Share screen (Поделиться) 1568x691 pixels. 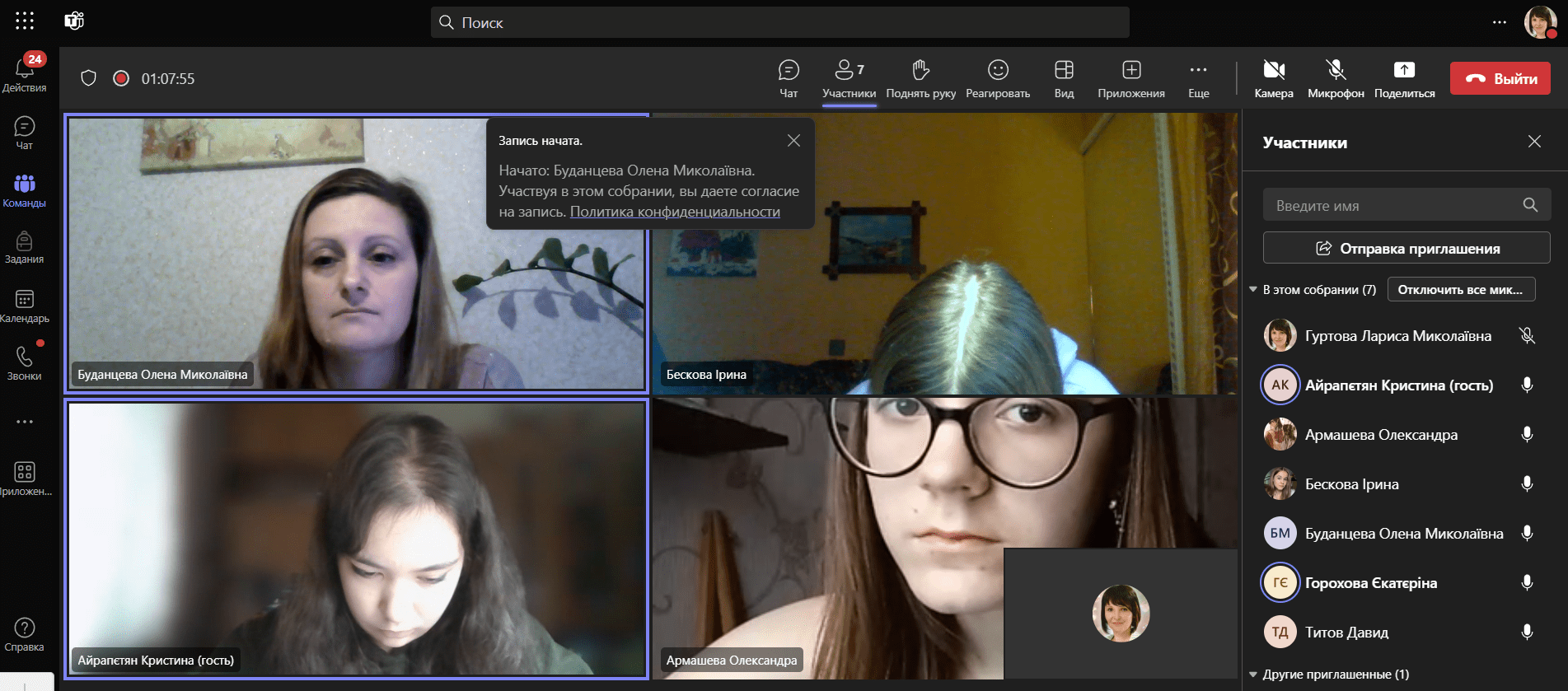1405,79
